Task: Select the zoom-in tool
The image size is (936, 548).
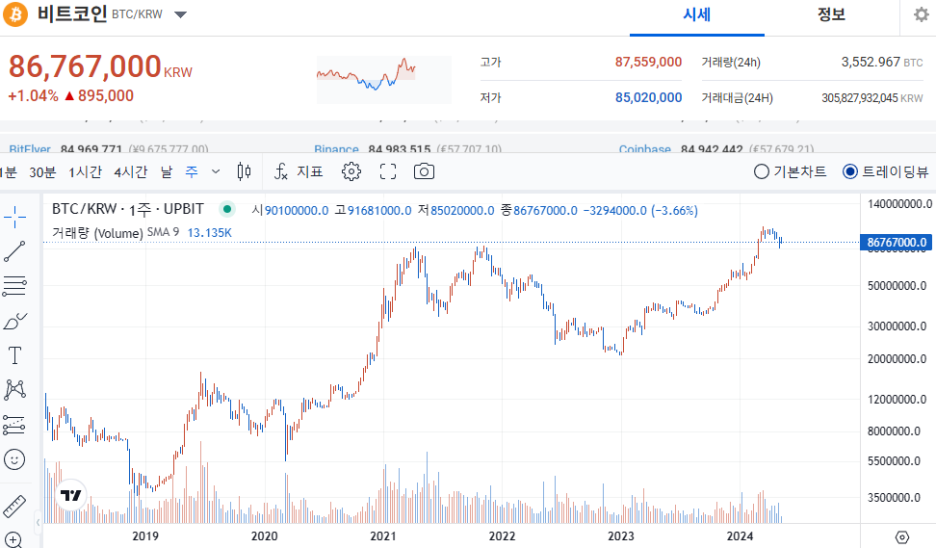Action: [x=13, y=540]
